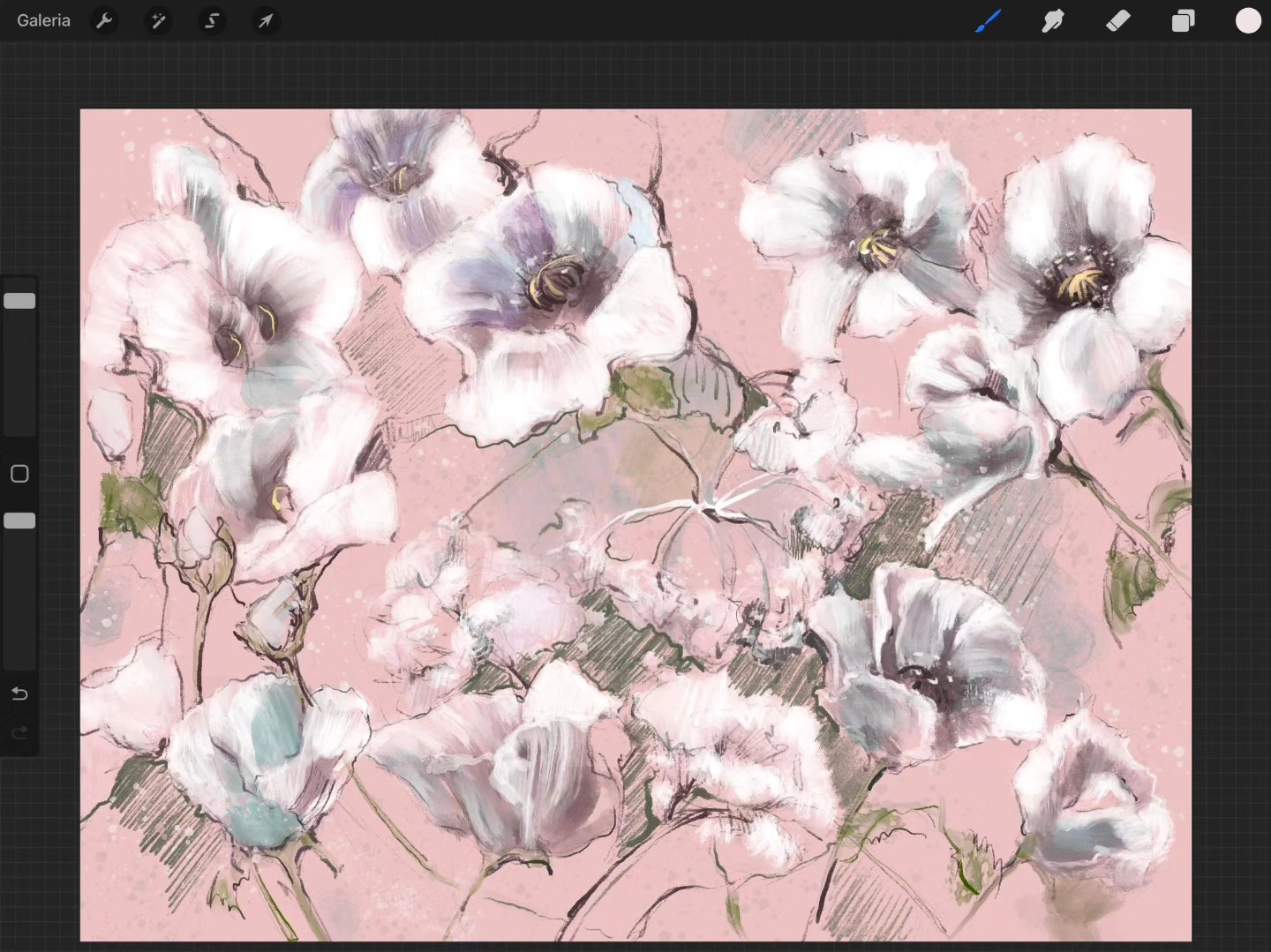Tap the square Modify button in sidebar
The image size is (1271, 952).
(x=19, y=474)
